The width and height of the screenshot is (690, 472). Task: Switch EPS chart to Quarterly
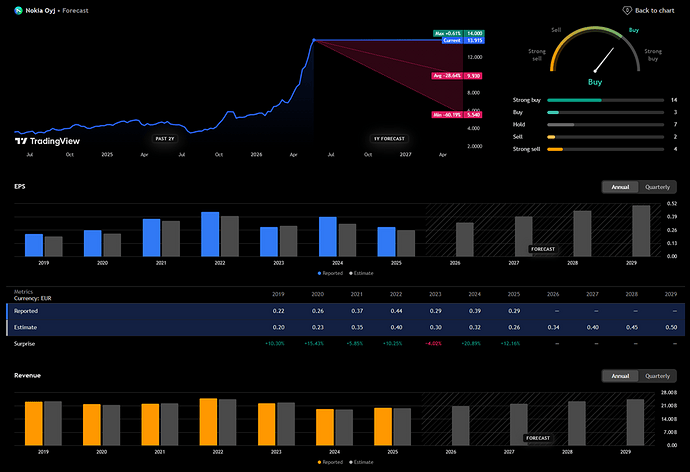657,187
